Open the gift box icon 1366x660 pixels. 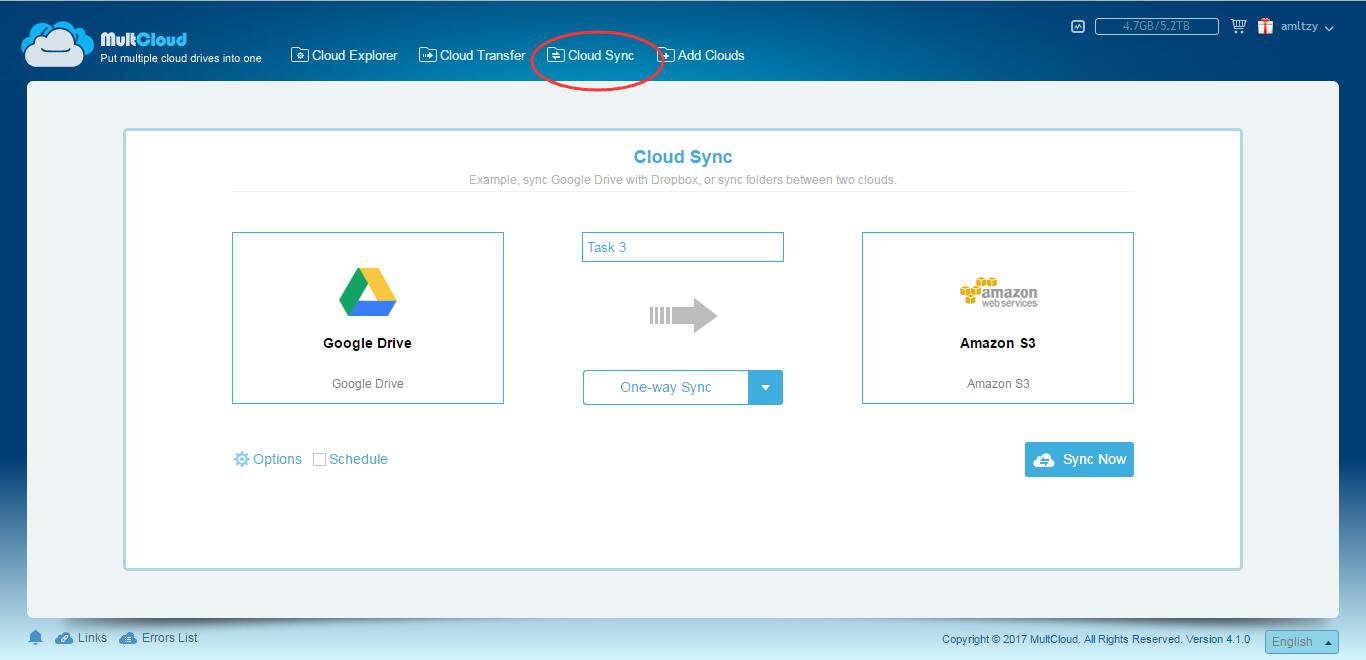pyautogui.click(x=1265, y=26)
